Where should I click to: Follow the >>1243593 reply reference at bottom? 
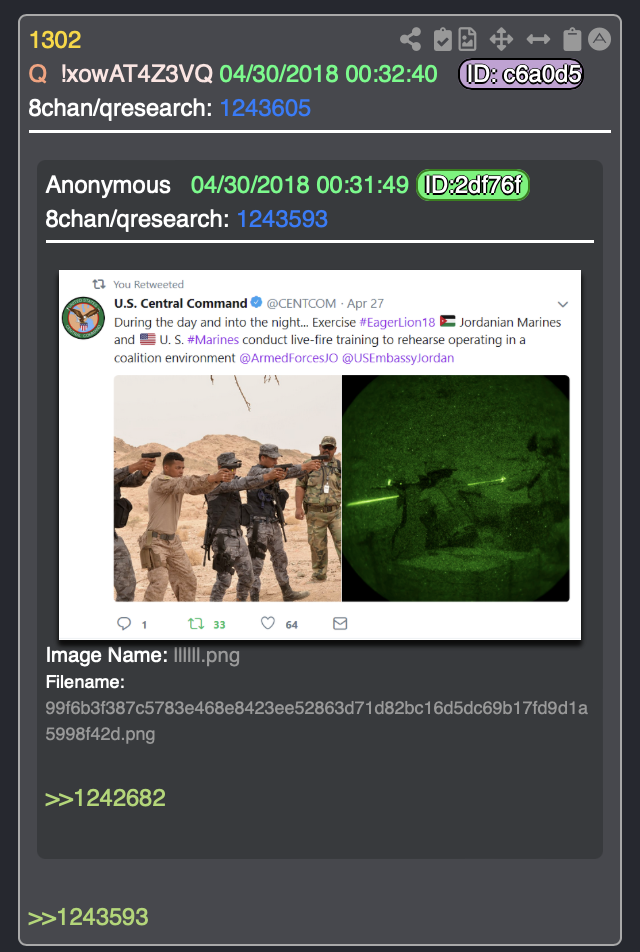pyautogui.click(x=88, y=917)
